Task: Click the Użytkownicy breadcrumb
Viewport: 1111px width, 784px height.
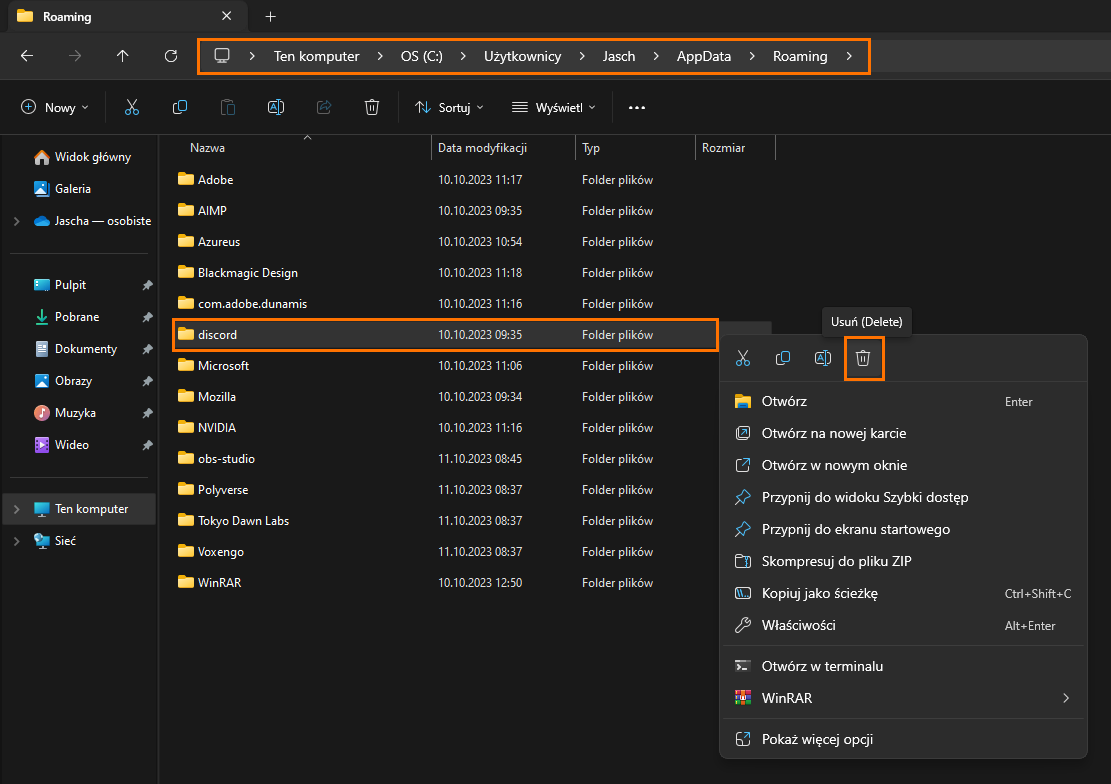Action: [x=522, y=56]
